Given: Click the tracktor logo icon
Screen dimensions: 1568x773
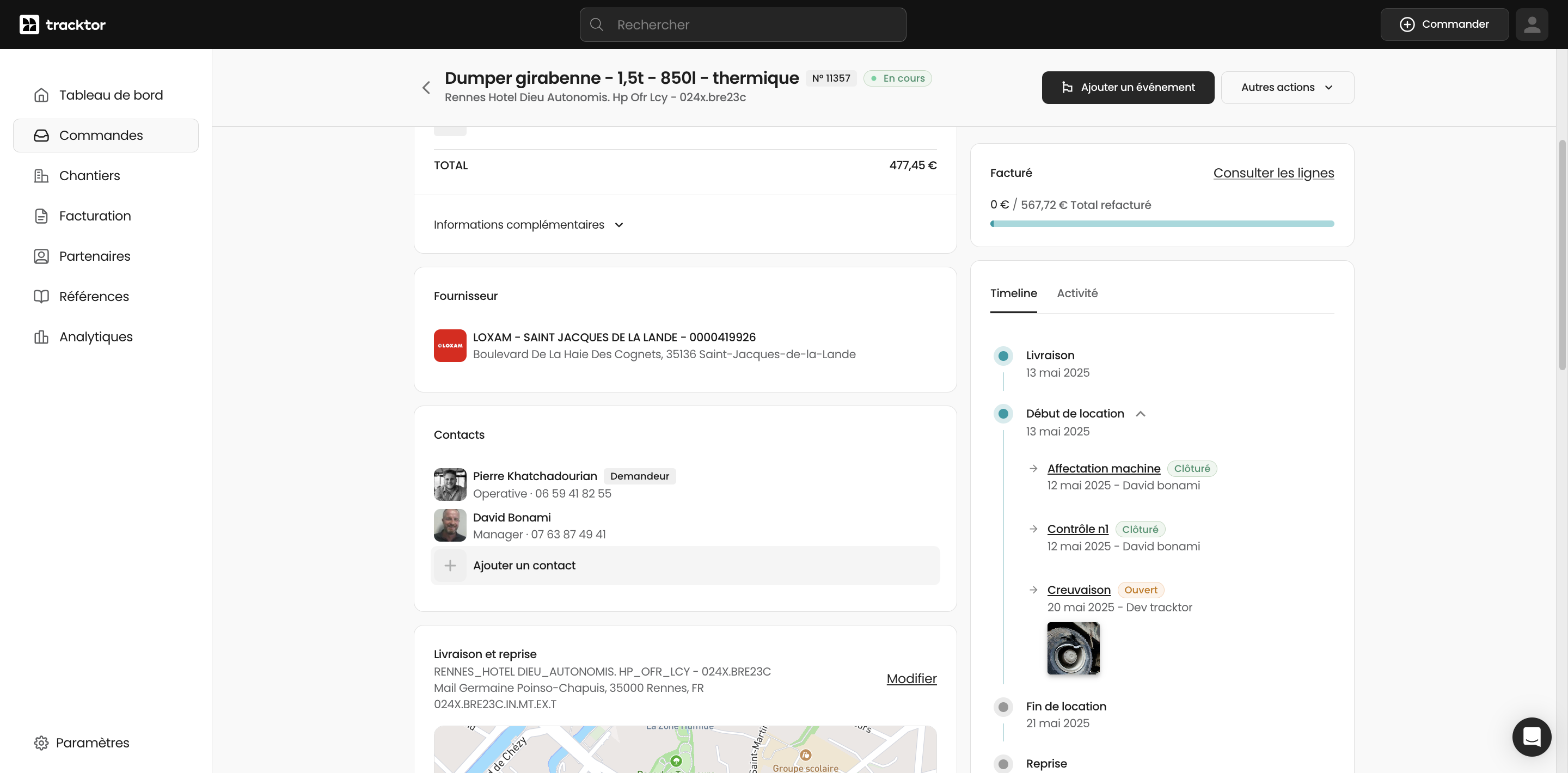Looking at the screenshot, I should (29, 24).
